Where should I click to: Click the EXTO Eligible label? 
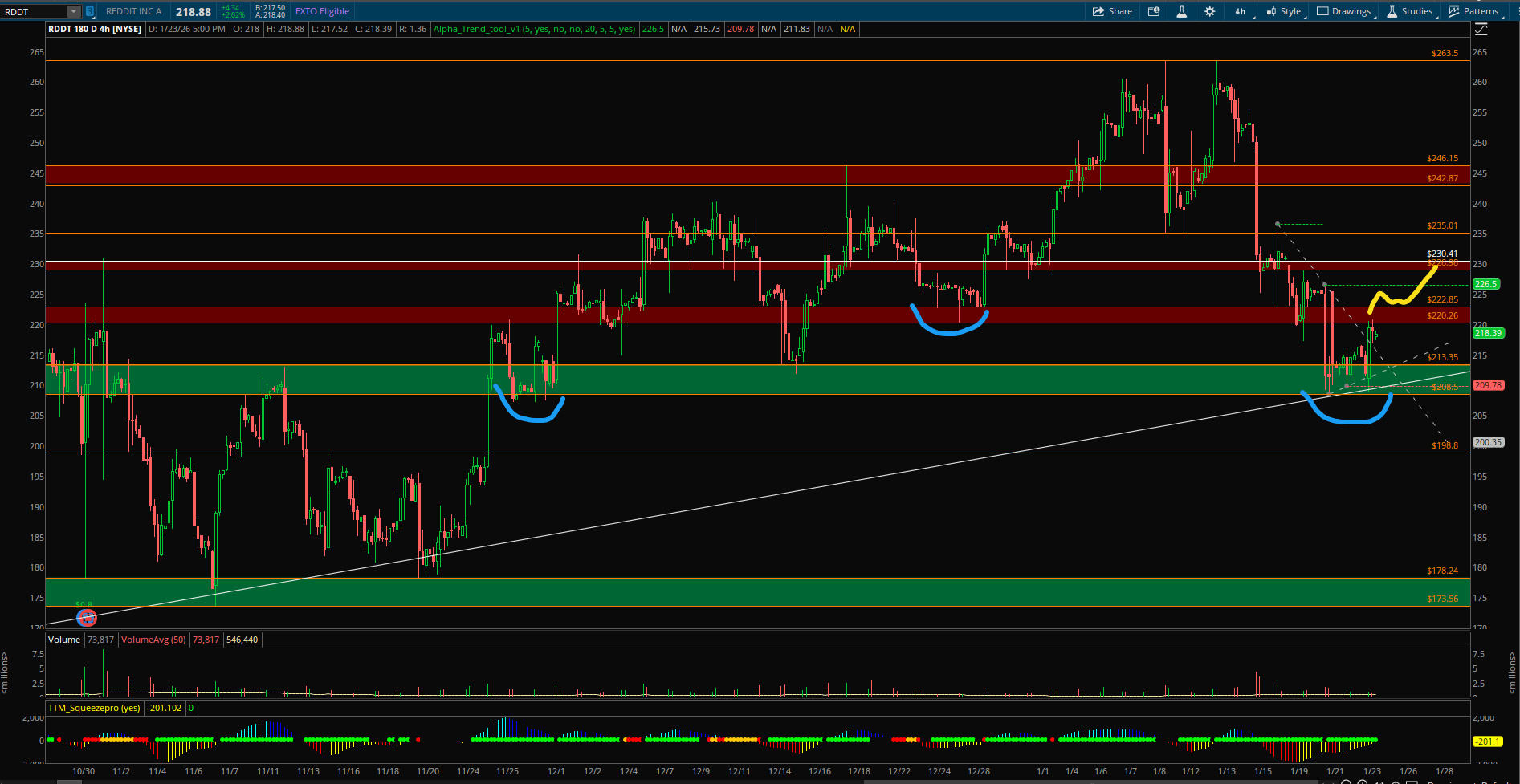[322, 11]
